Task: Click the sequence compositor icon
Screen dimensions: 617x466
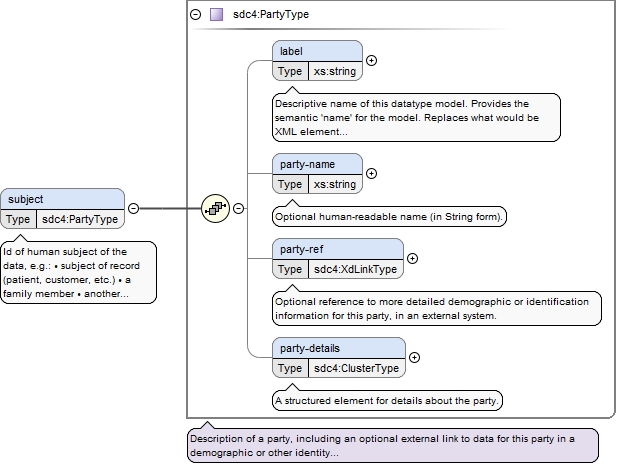Action: tap(215, 208)
